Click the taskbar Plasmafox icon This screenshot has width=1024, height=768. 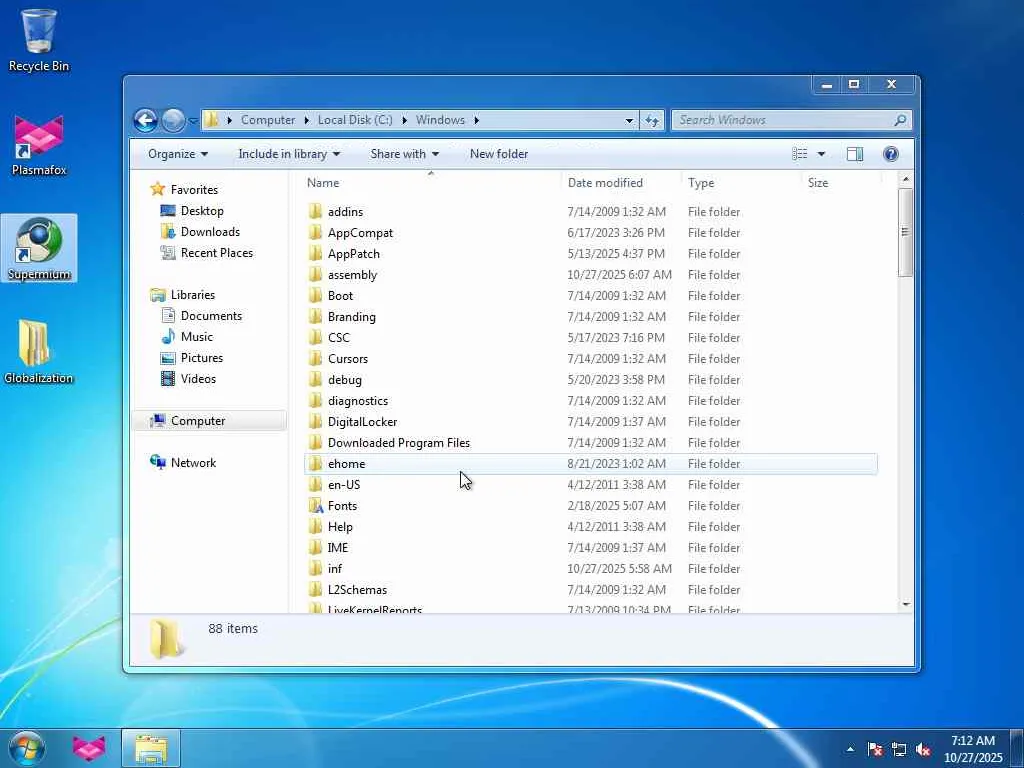pos(89,748)
